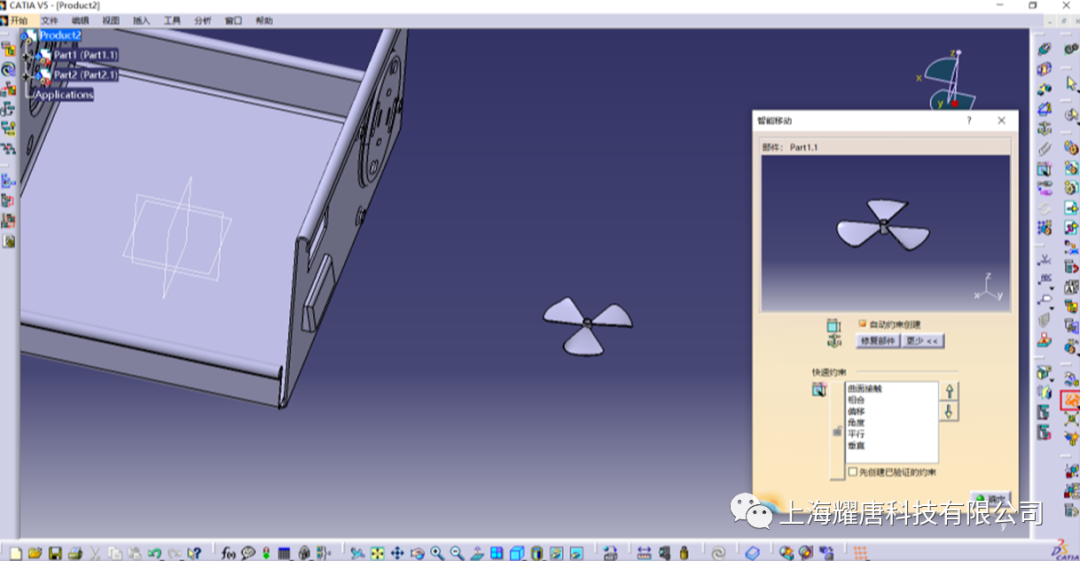This screenshot has height=561, width=1080.
Task: Move constraint down with the down arrow button
Action: pyautogui.click(x=949, y=412)
